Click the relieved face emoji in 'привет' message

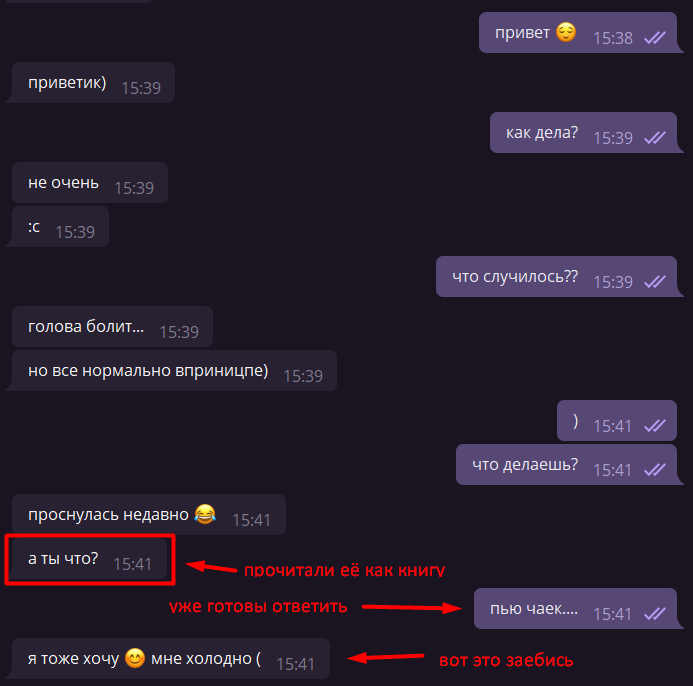tap(566, 32)
